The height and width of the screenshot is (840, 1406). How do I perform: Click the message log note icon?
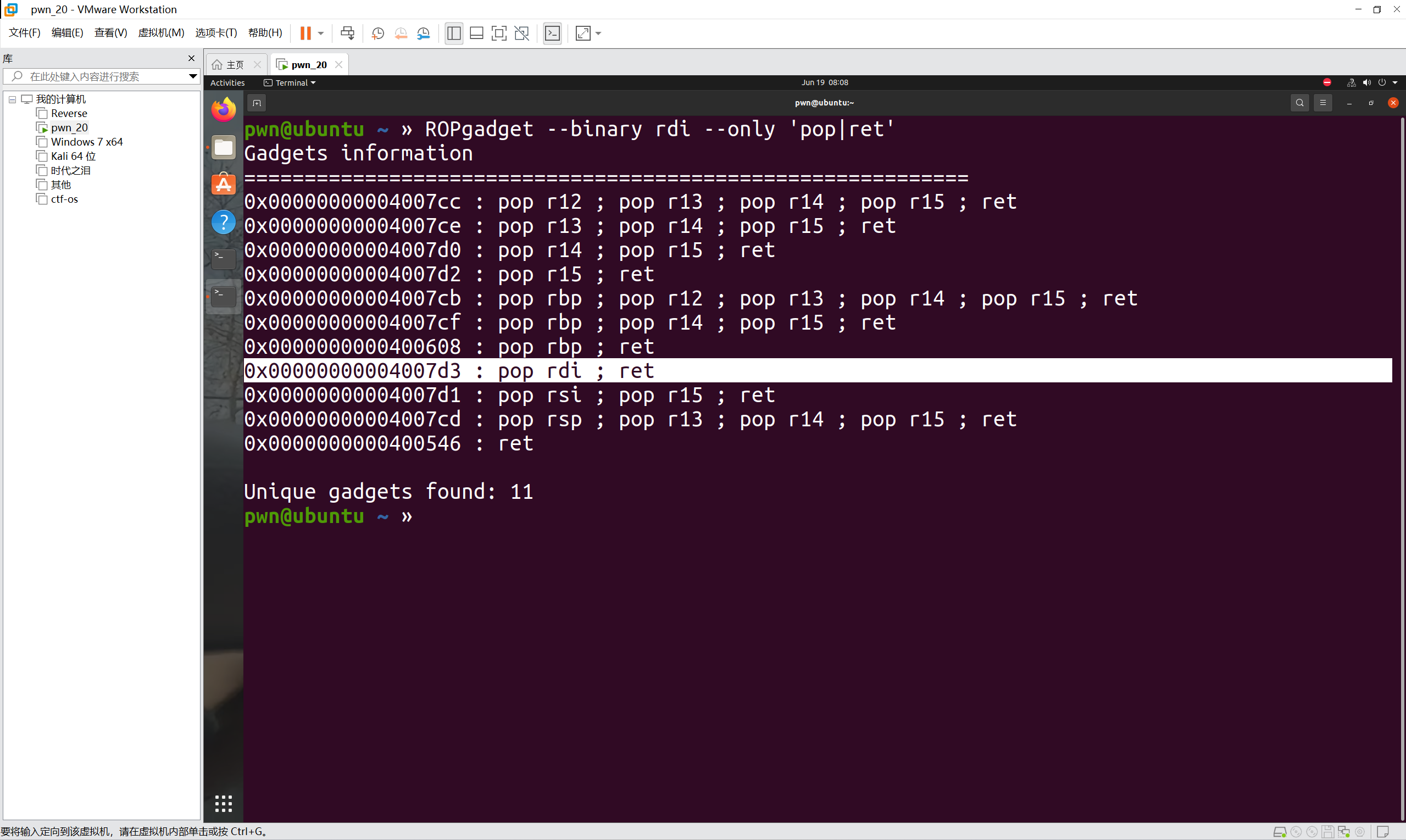[x=1383, y=832]
